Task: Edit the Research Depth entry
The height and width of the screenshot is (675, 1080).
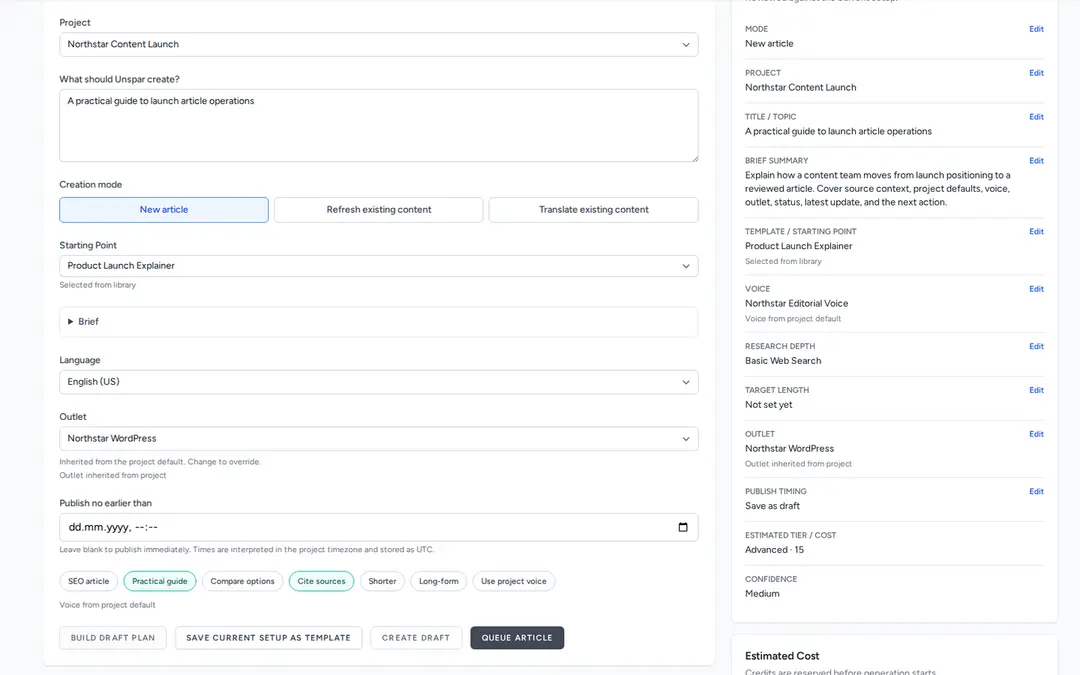Action: pos(1036,346)
